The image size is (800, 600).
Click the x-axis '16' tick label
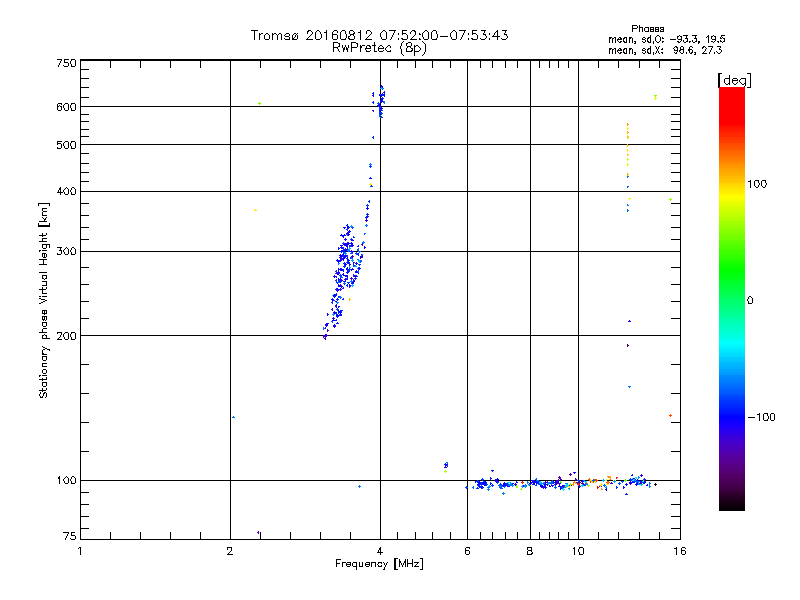pos(680,551)
